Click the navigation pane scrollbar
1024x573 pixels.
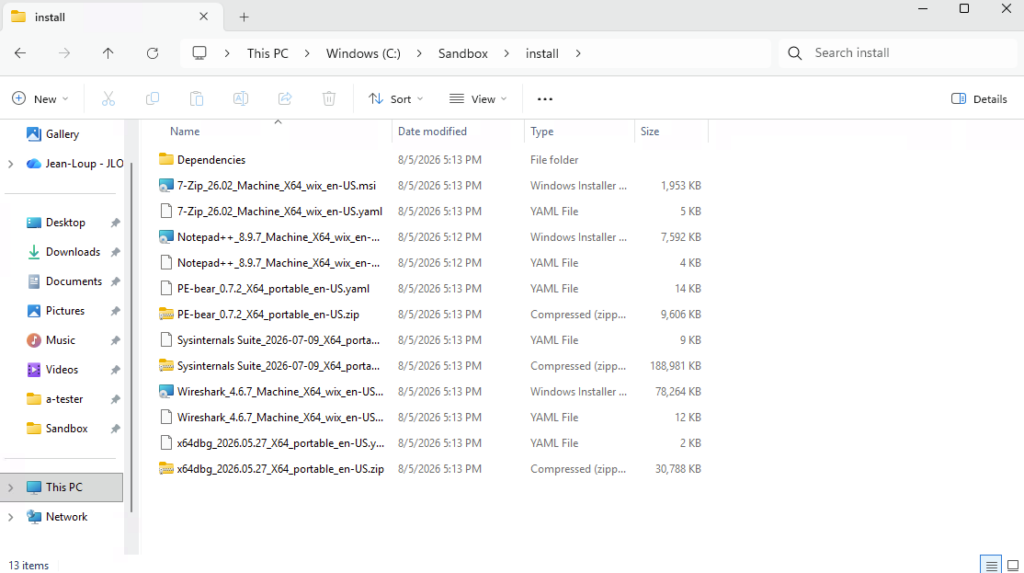point(132,336)
